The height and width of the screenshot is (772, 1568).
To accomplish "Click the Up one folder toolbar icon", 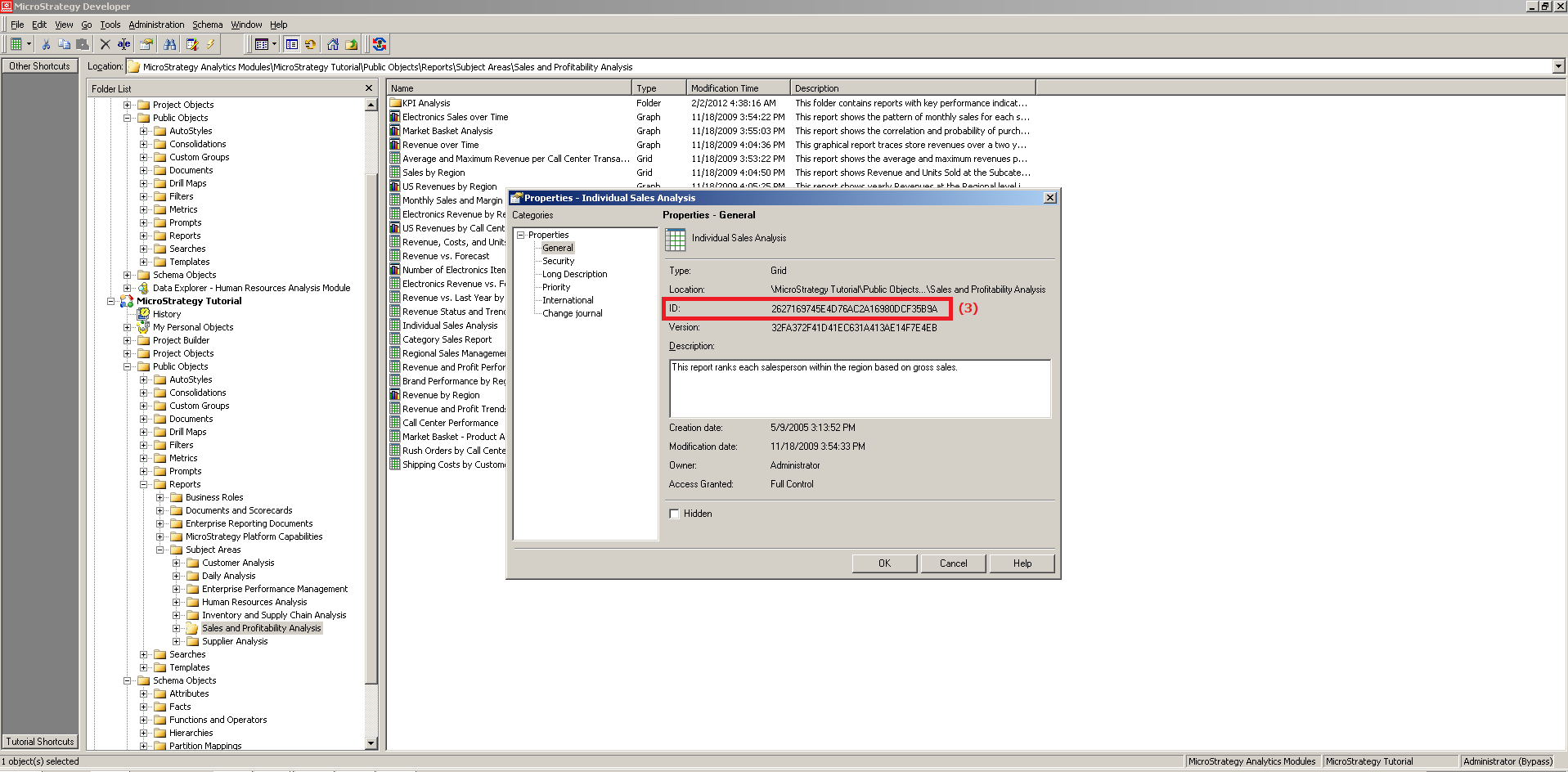I will tap(352, 44).
